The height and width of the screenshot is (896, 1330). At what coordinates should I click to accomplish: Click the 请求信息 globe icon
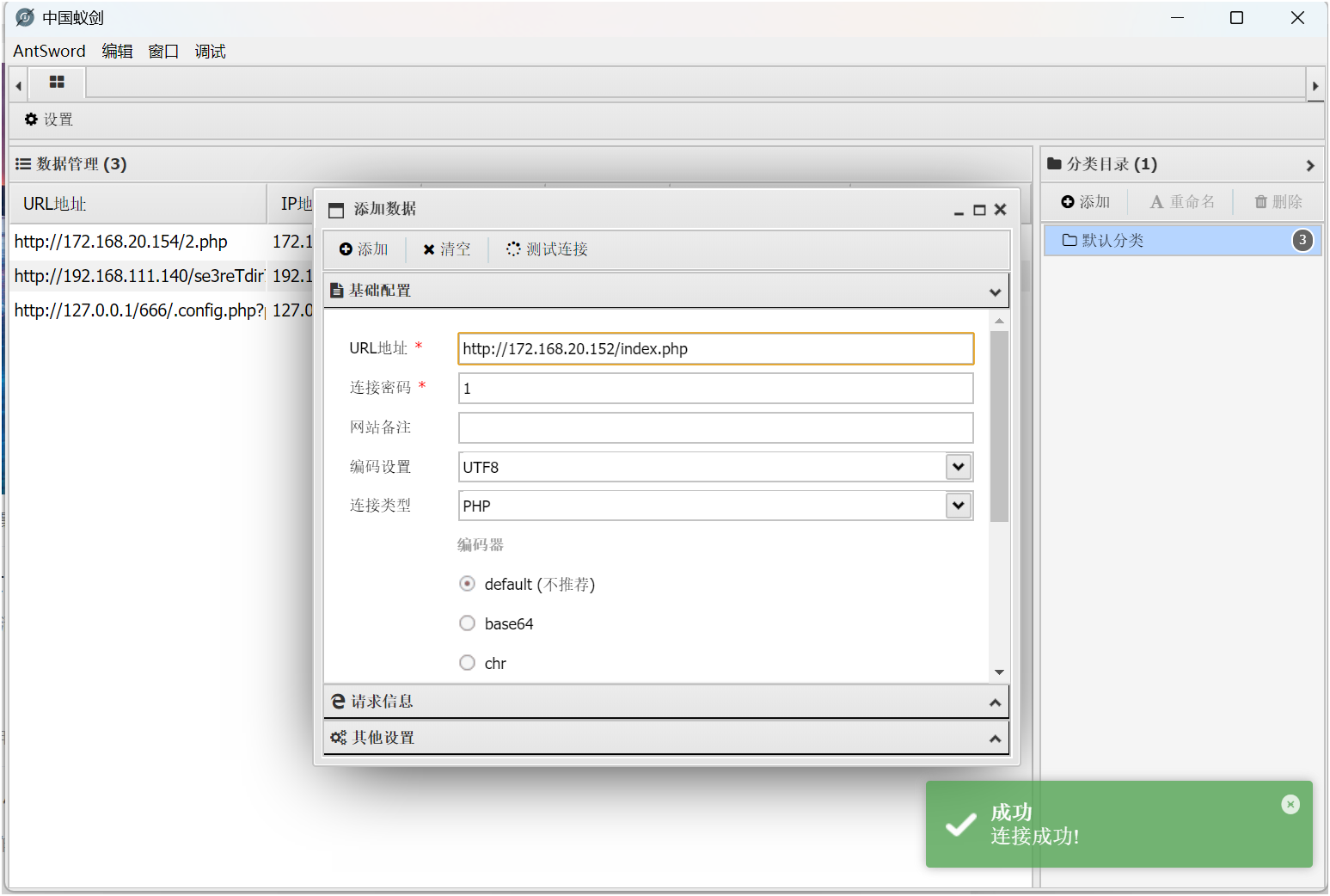click(339, 702)
